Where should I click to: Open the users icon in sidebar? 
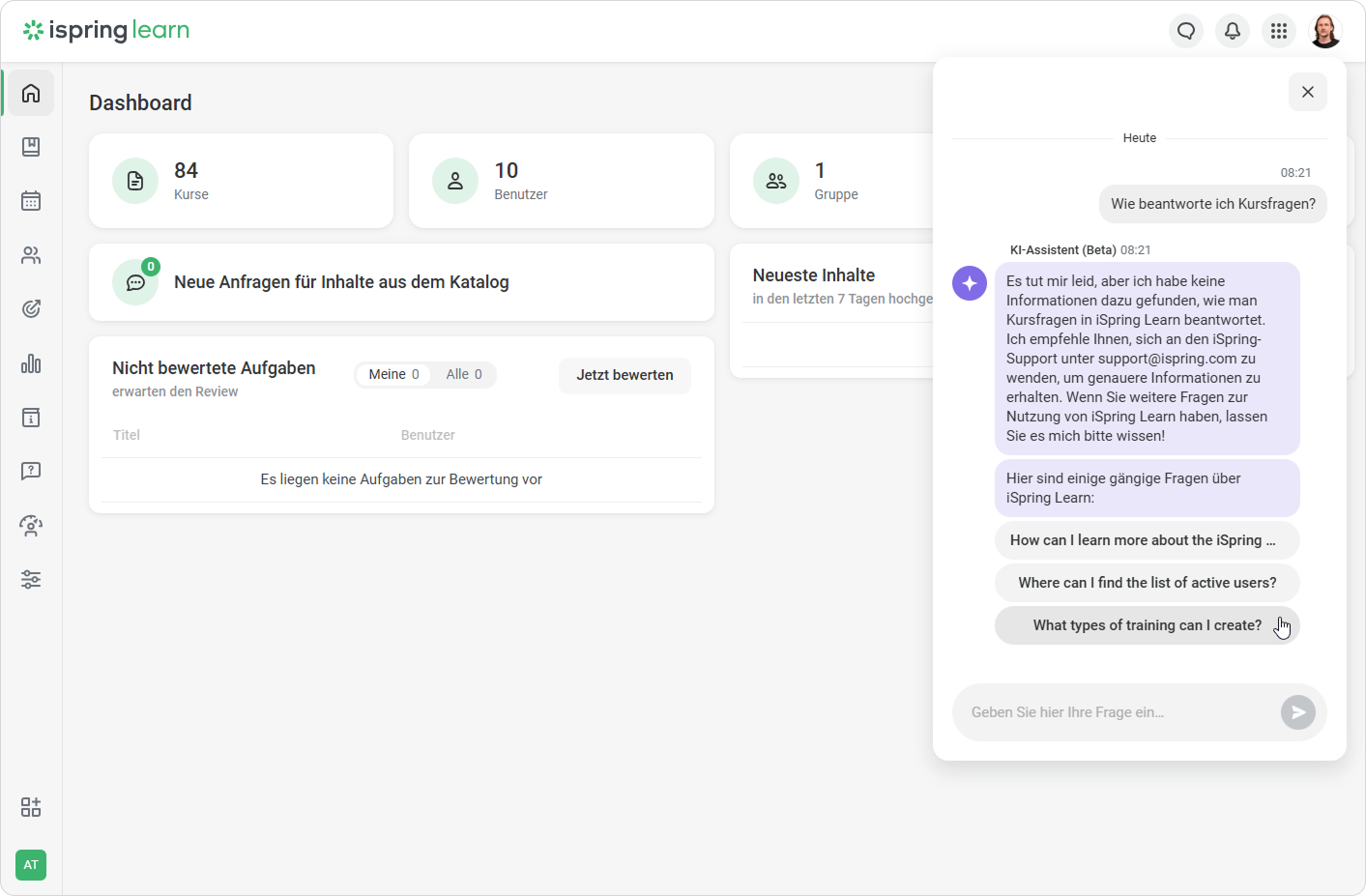point(31,255)
